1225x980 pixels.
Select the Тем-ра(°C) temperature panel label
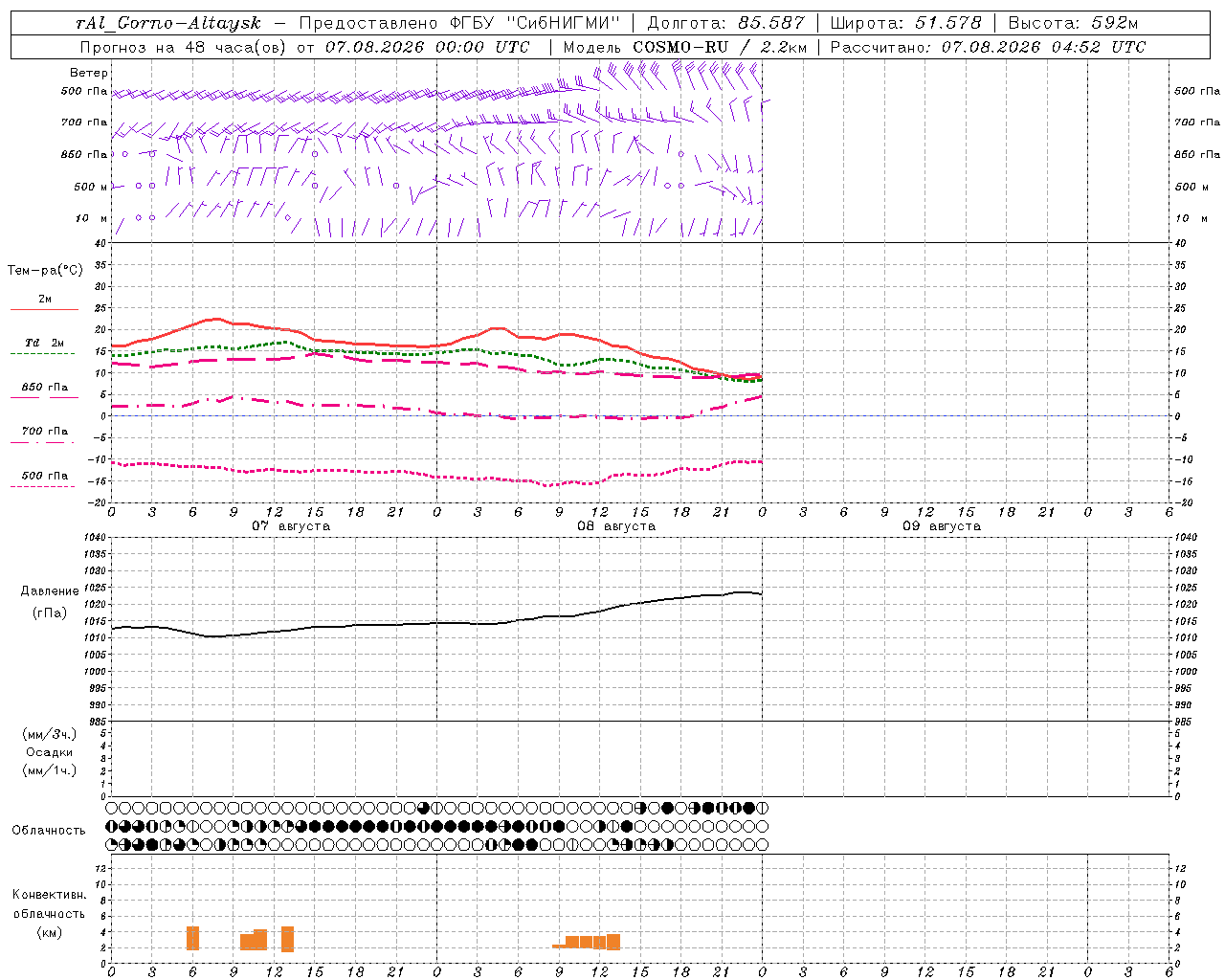pyautogui.click(x=45, y=271)
